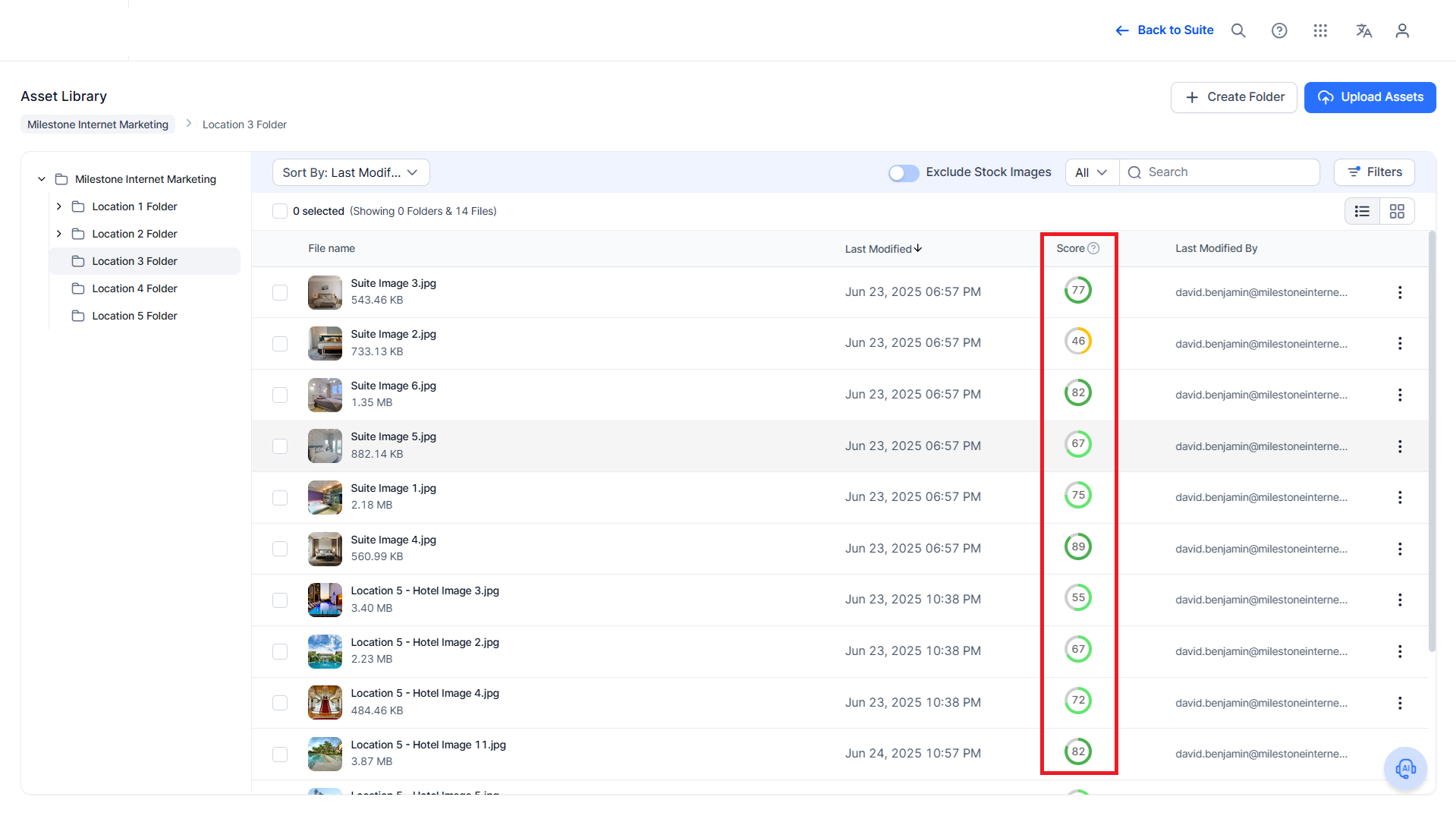The height and width of the screenshot is (819, 1456).
Task: Open more options for Hotel Image 11.jpg
Action: click(x=1400, y=754)
